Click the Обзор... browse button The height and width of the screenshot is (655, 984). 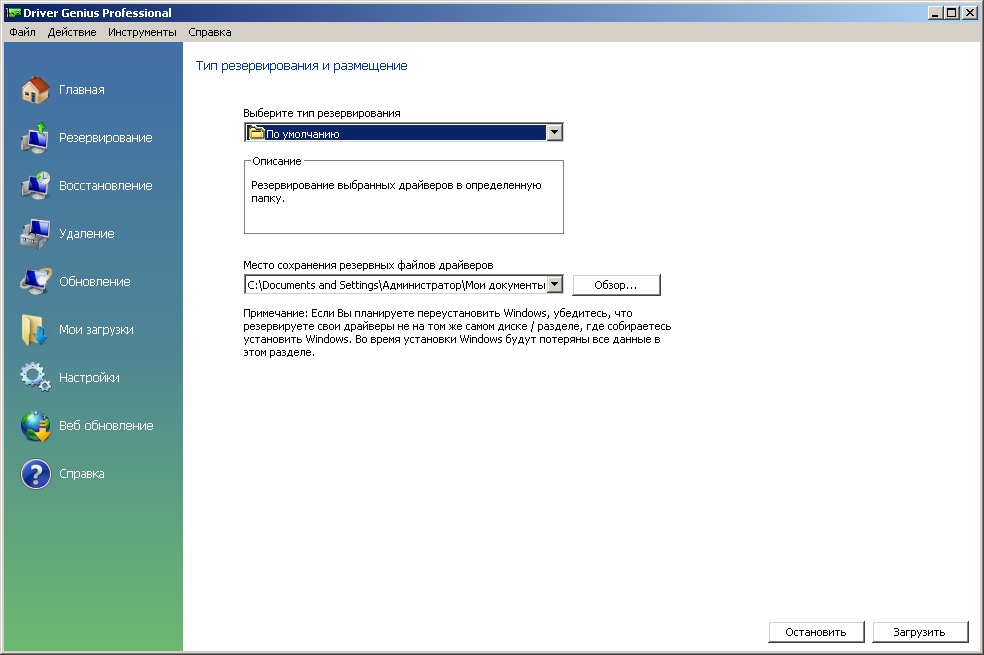pos(616,285)
